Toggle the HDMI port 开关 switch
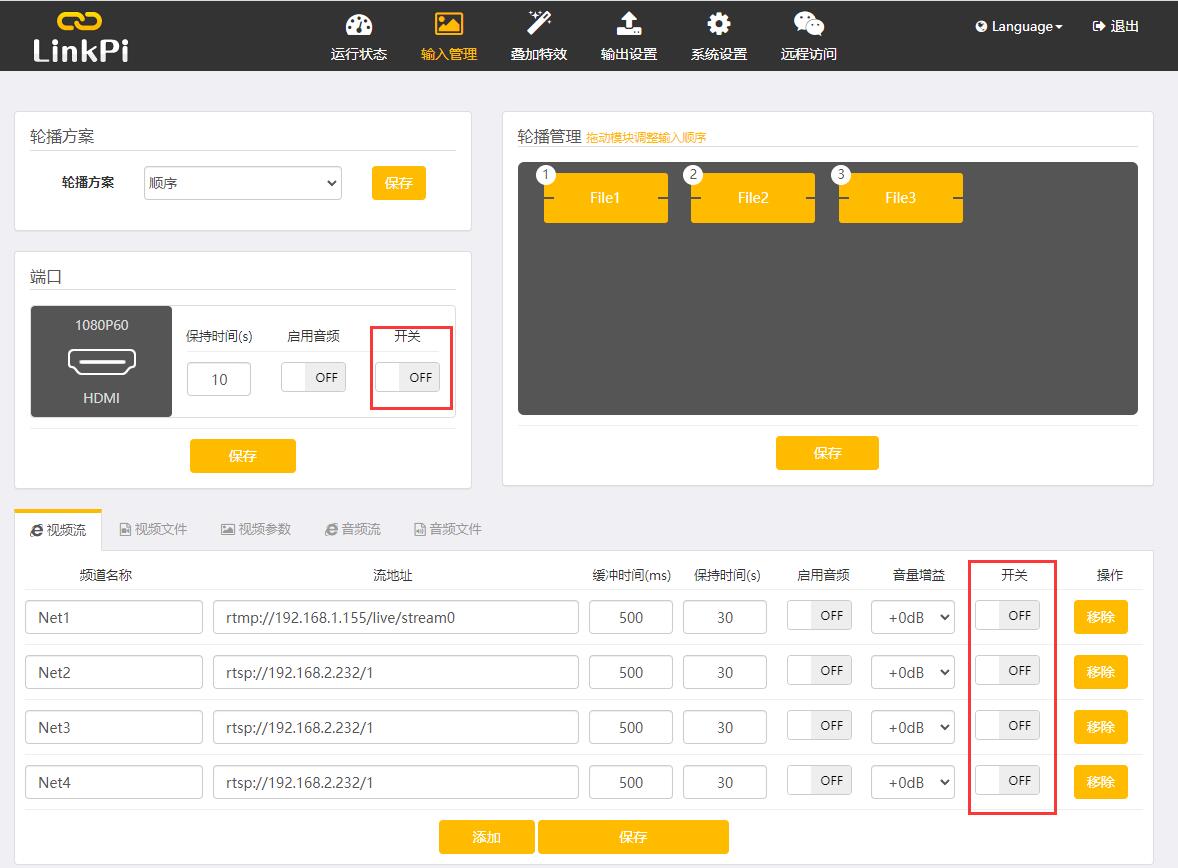1178x868 pixels. (x=407, y=377)
